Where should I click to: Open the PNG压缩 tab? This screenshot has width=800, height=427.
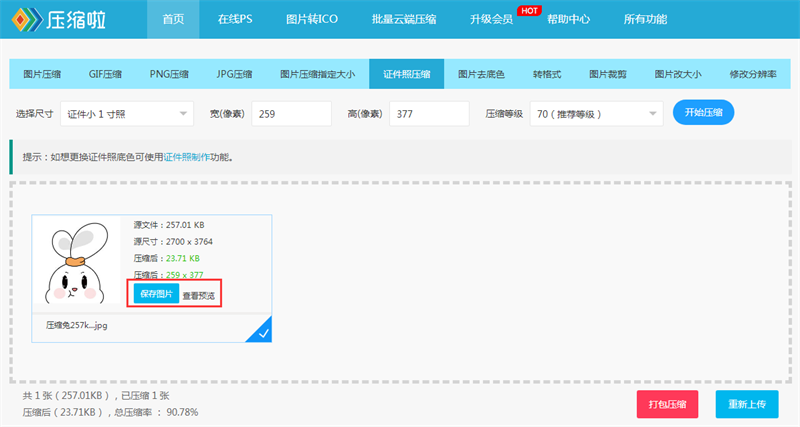point(169,74)
